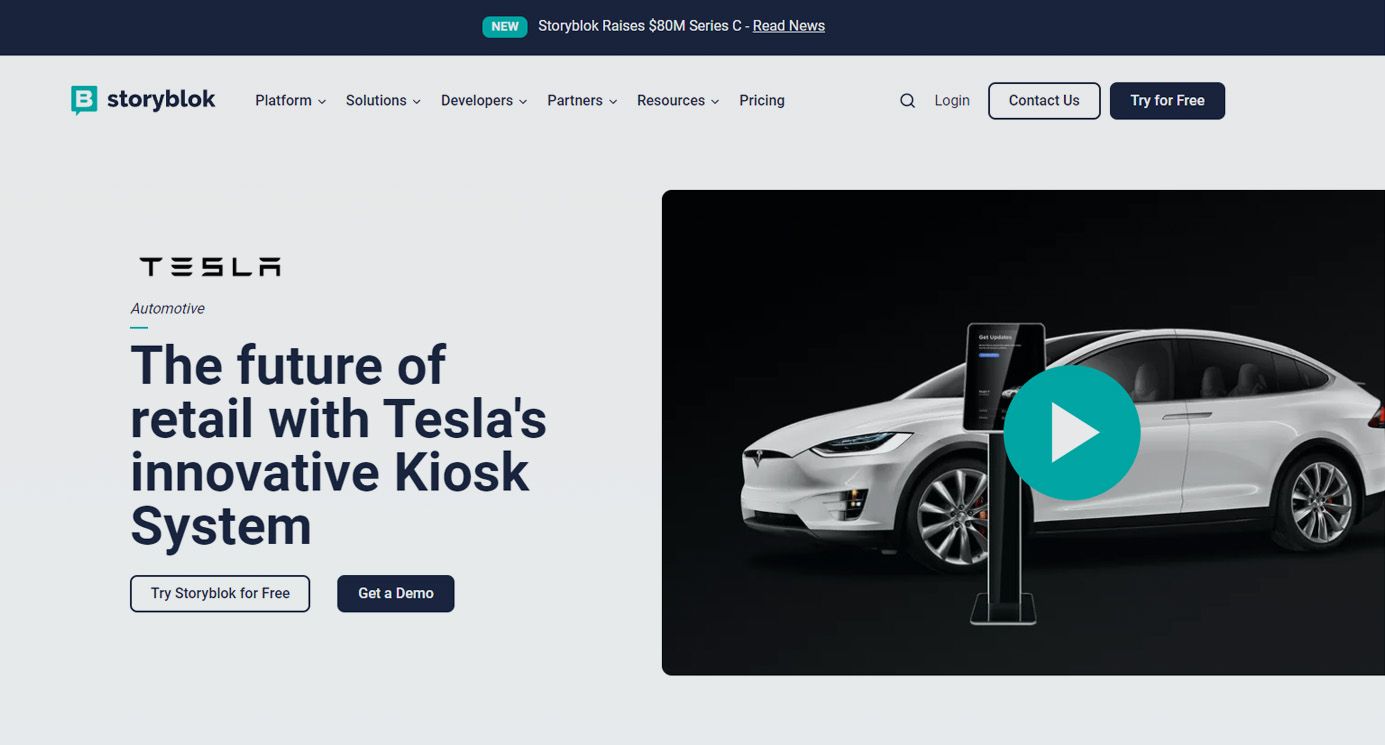1385x745 pixels.
Task: Select the Platform menu item
Action: pyautogui.click(x=284, y=101)
